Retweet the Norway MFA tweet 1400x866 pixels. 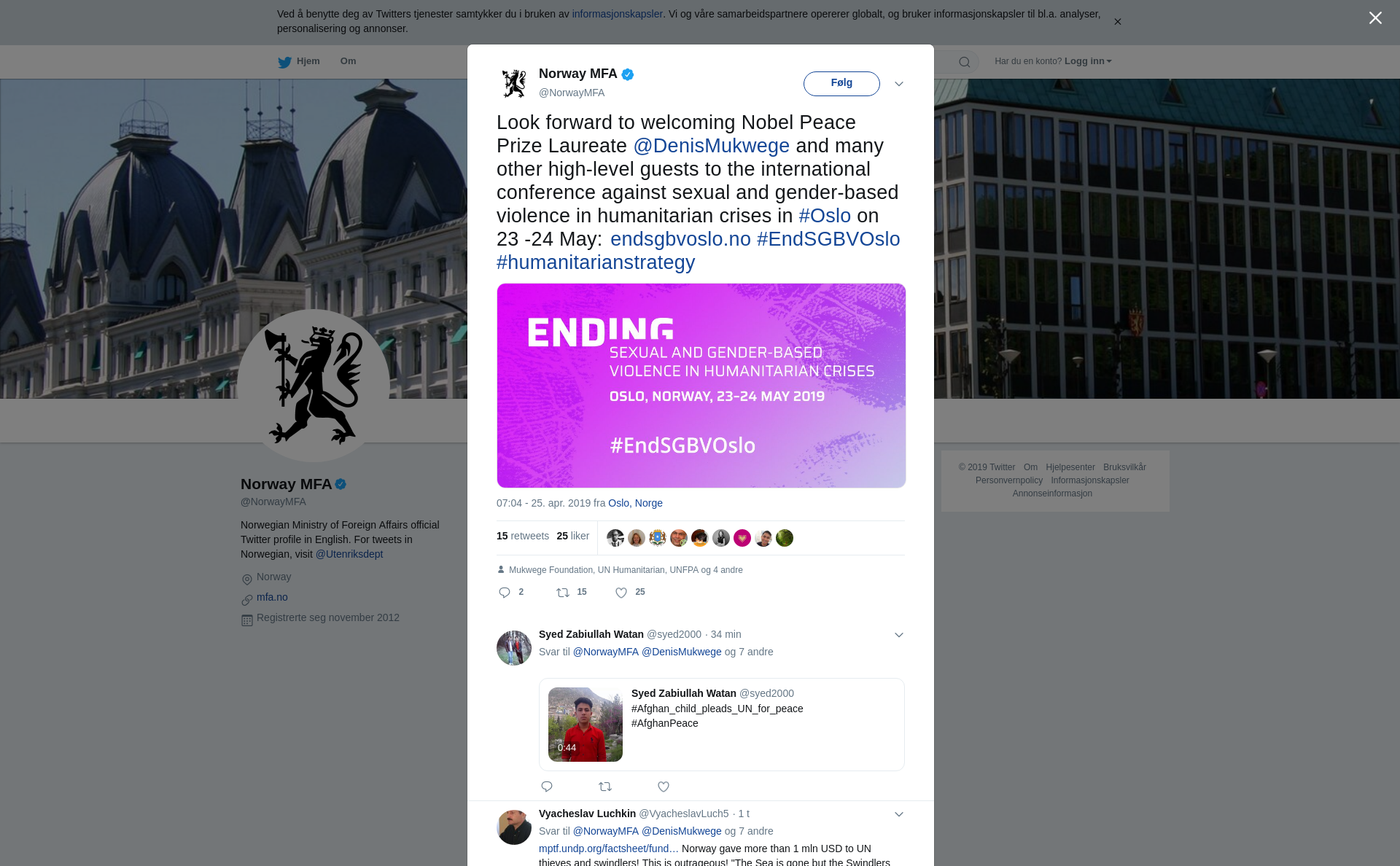click(563, 593)
